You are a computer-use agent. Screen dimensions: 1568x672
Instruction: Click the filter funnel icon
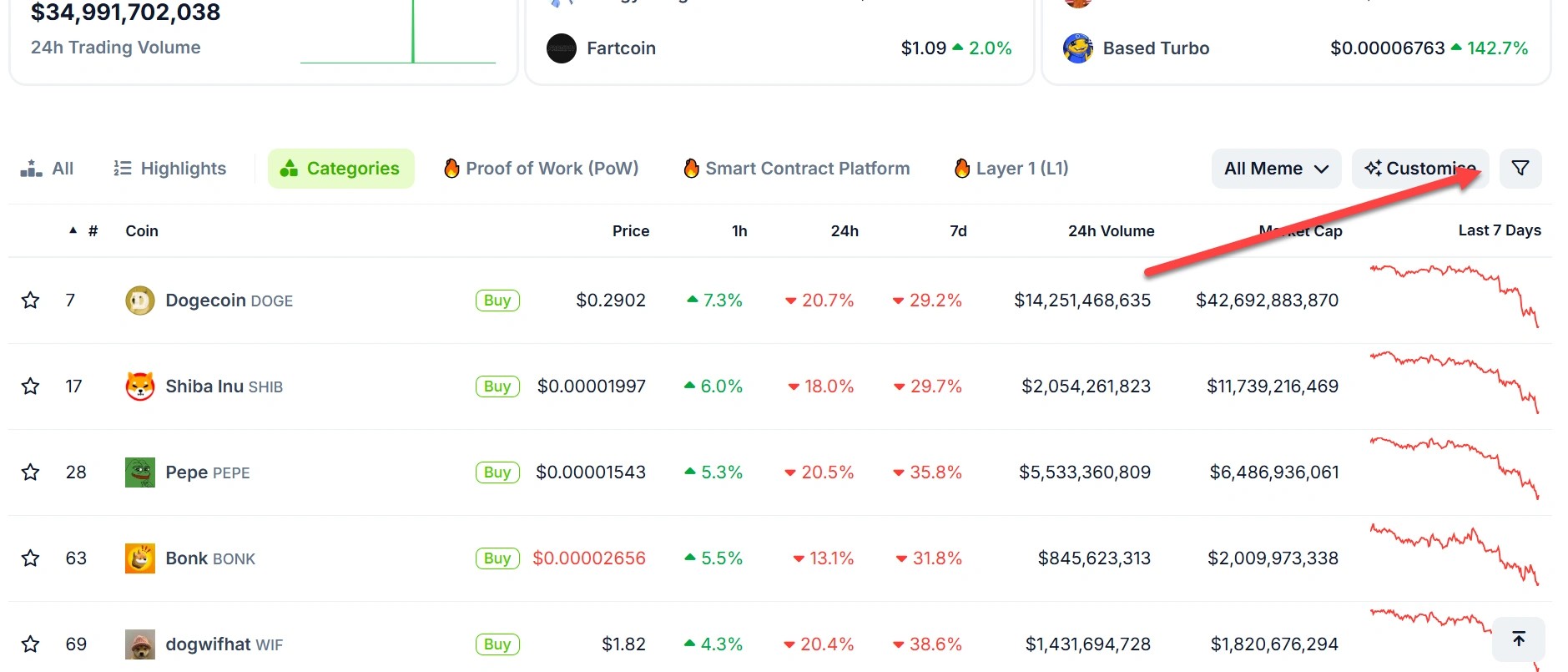tap(1520, 169)
